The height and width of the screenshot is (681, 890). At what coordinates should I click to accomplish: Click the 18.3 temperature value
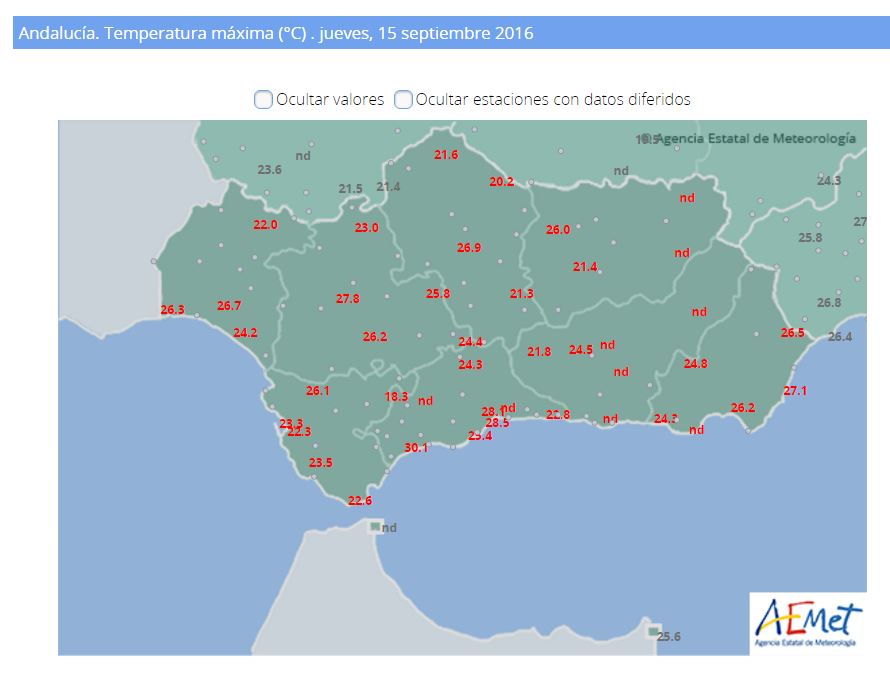[x=397, y=397]
